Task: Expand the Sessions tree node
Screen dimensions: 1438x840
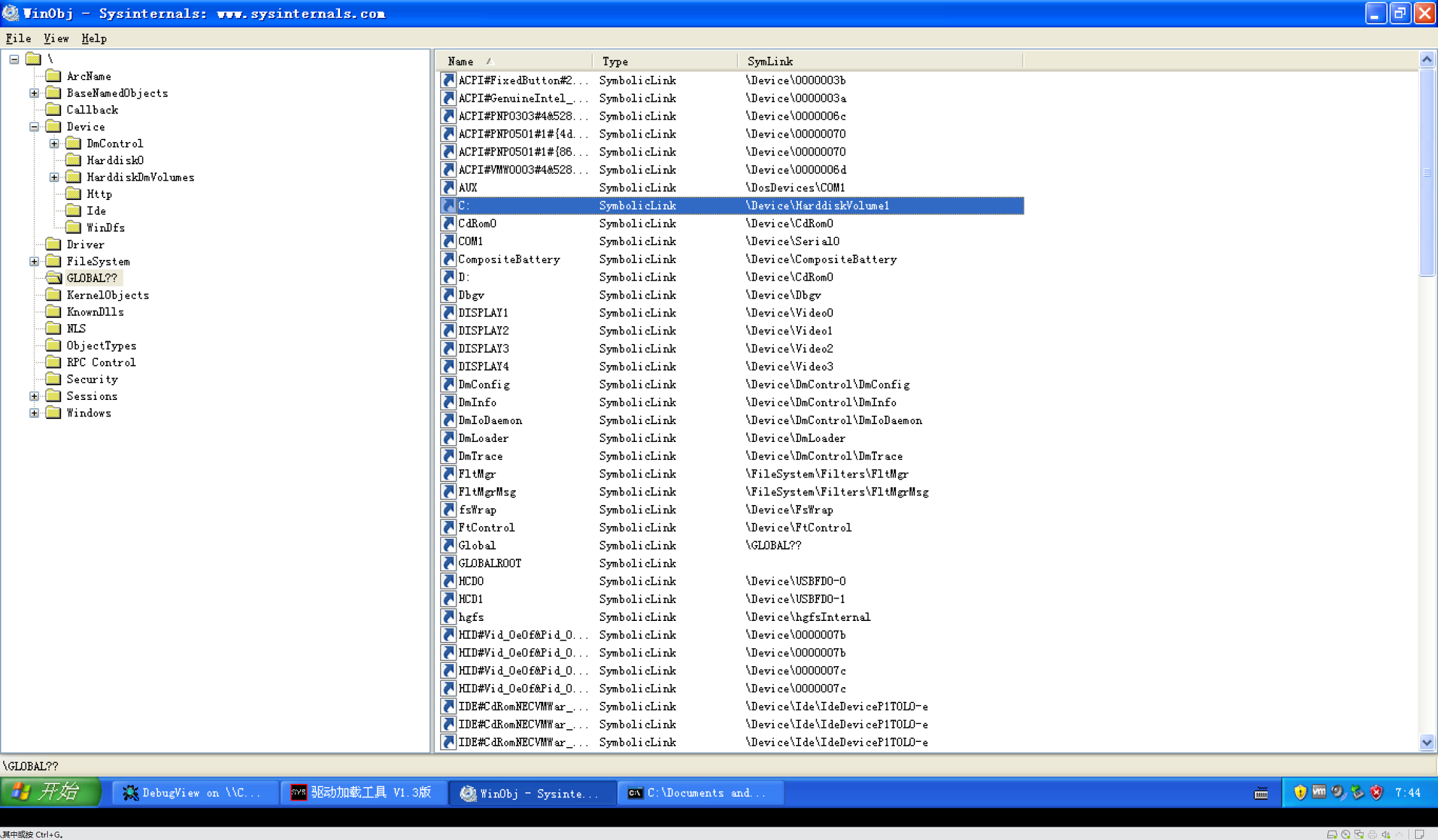Action: click(x=34, y=395)
